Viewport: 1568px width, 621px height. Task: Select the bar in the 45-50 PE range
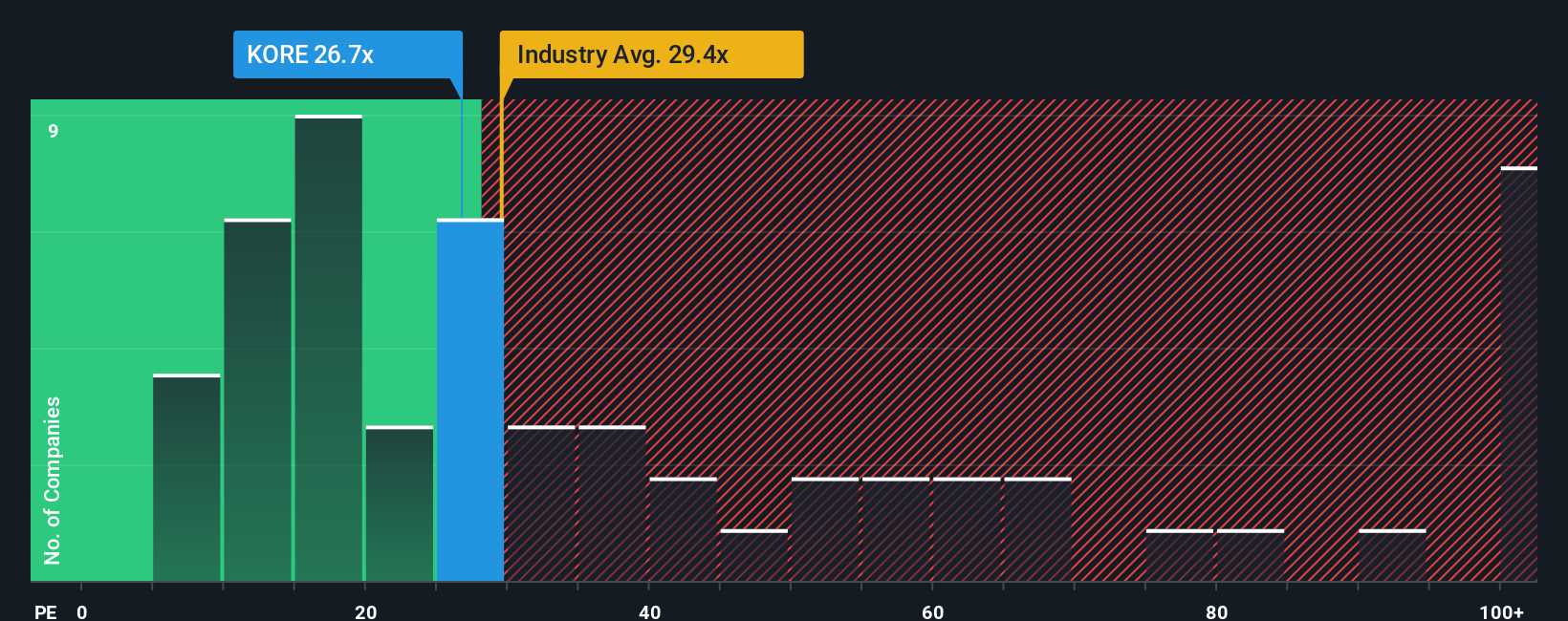pyautogui.click(x=754, y=555)
